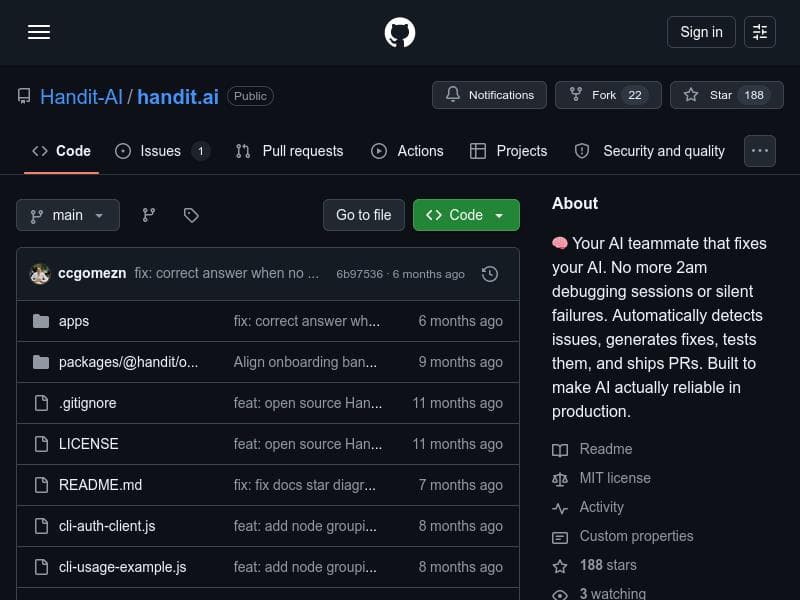
Task: Open appearance settings icon next to Sign in
Action: 760,32
